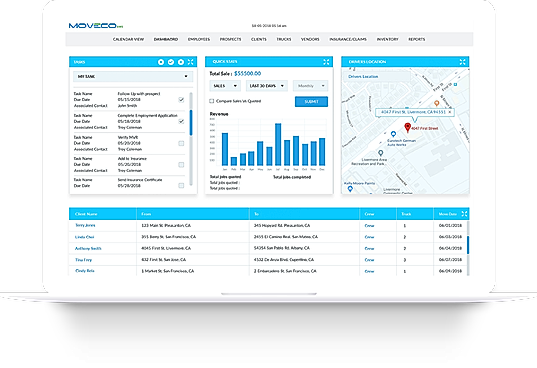Image resolution: width=537 pixels, height=368 pixels.
Task: Open the Reports menu
Action: 417,39
